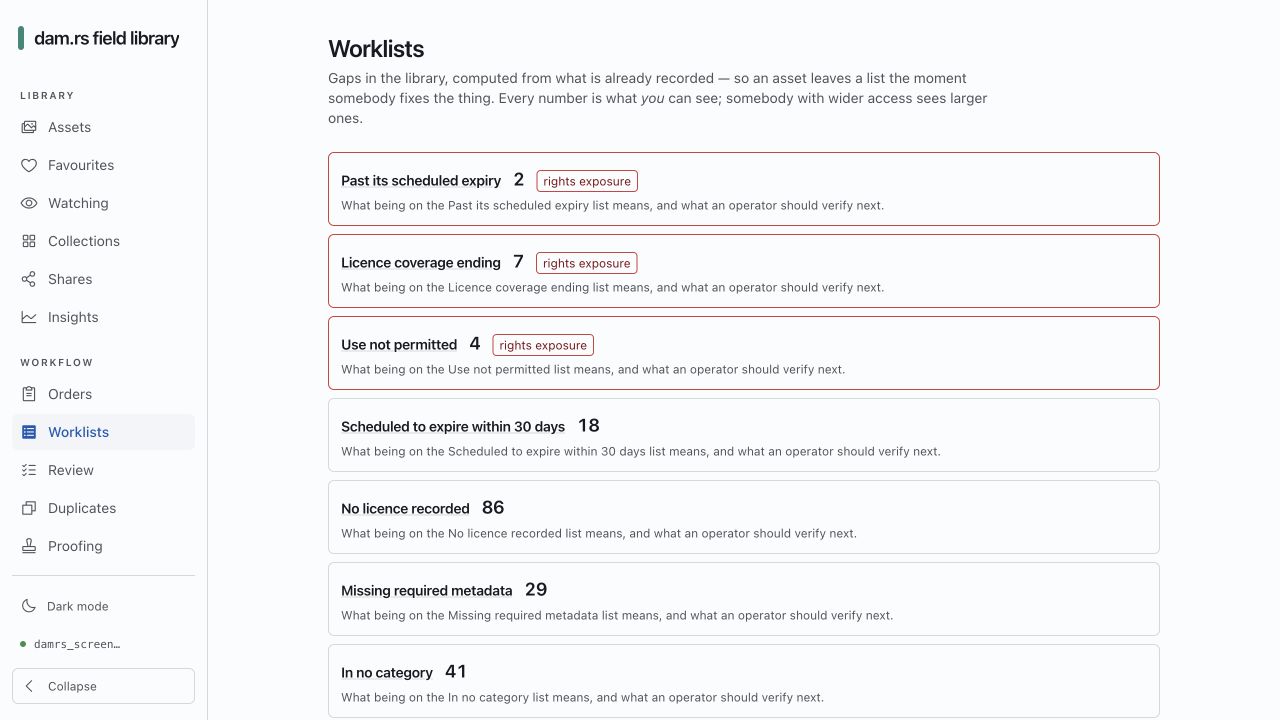The height and width of the screenshot is (720, 1280).
Task: Click the Shares network icon
Action: (29, 279)
